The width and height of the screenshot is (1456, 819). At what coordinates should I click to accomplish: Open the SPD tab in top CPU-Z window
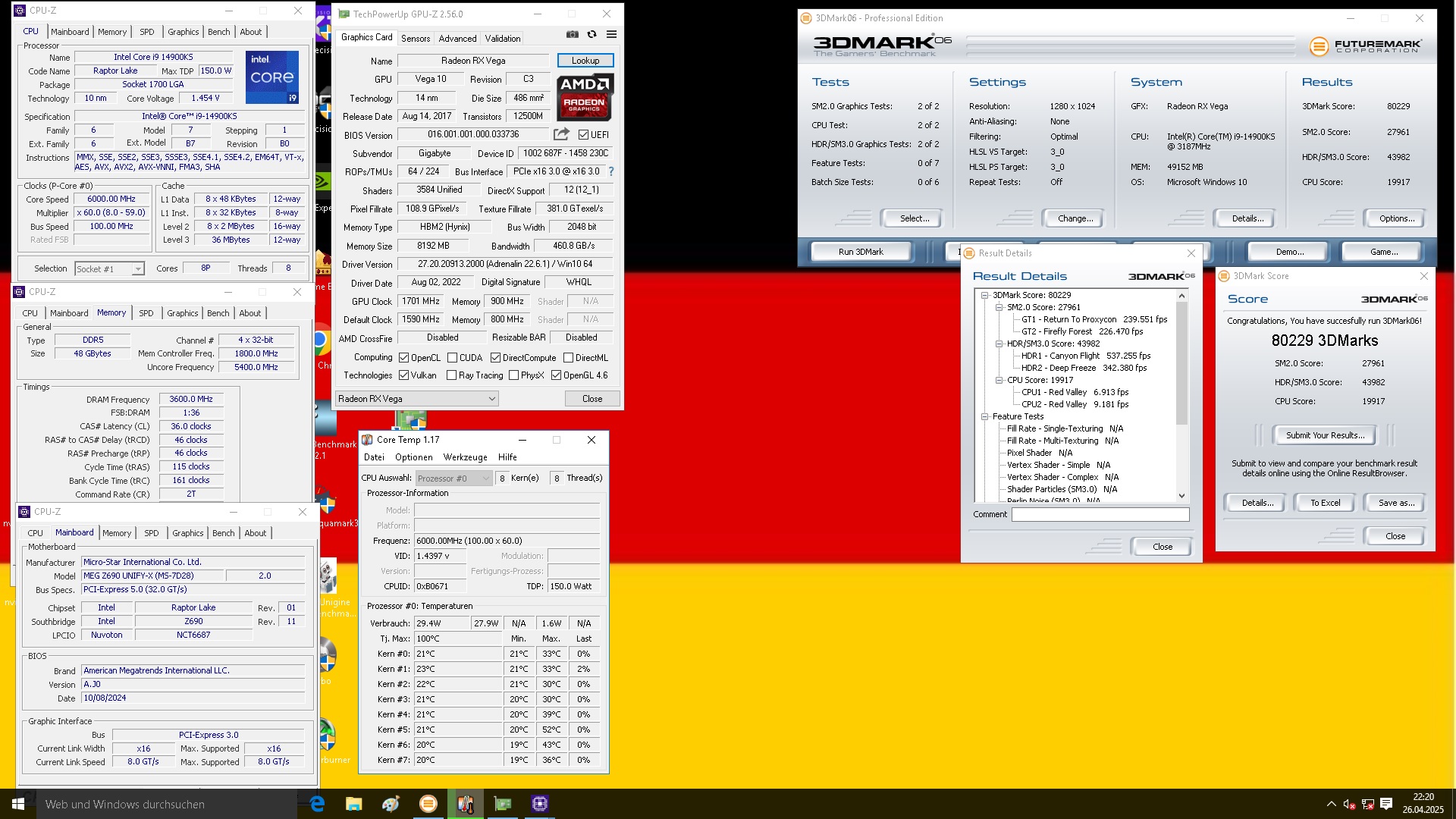click(147, 32)
